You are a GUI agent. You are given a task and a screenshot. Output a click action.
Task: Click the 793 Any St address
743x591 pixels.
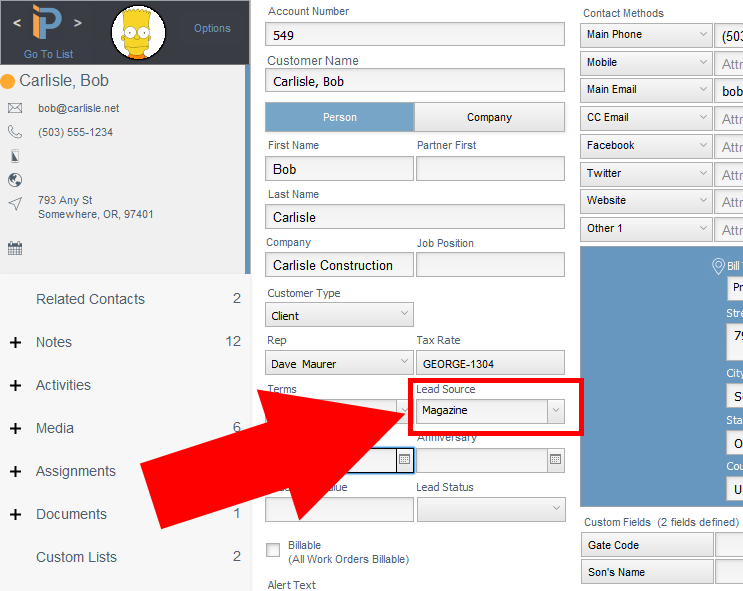65,200
